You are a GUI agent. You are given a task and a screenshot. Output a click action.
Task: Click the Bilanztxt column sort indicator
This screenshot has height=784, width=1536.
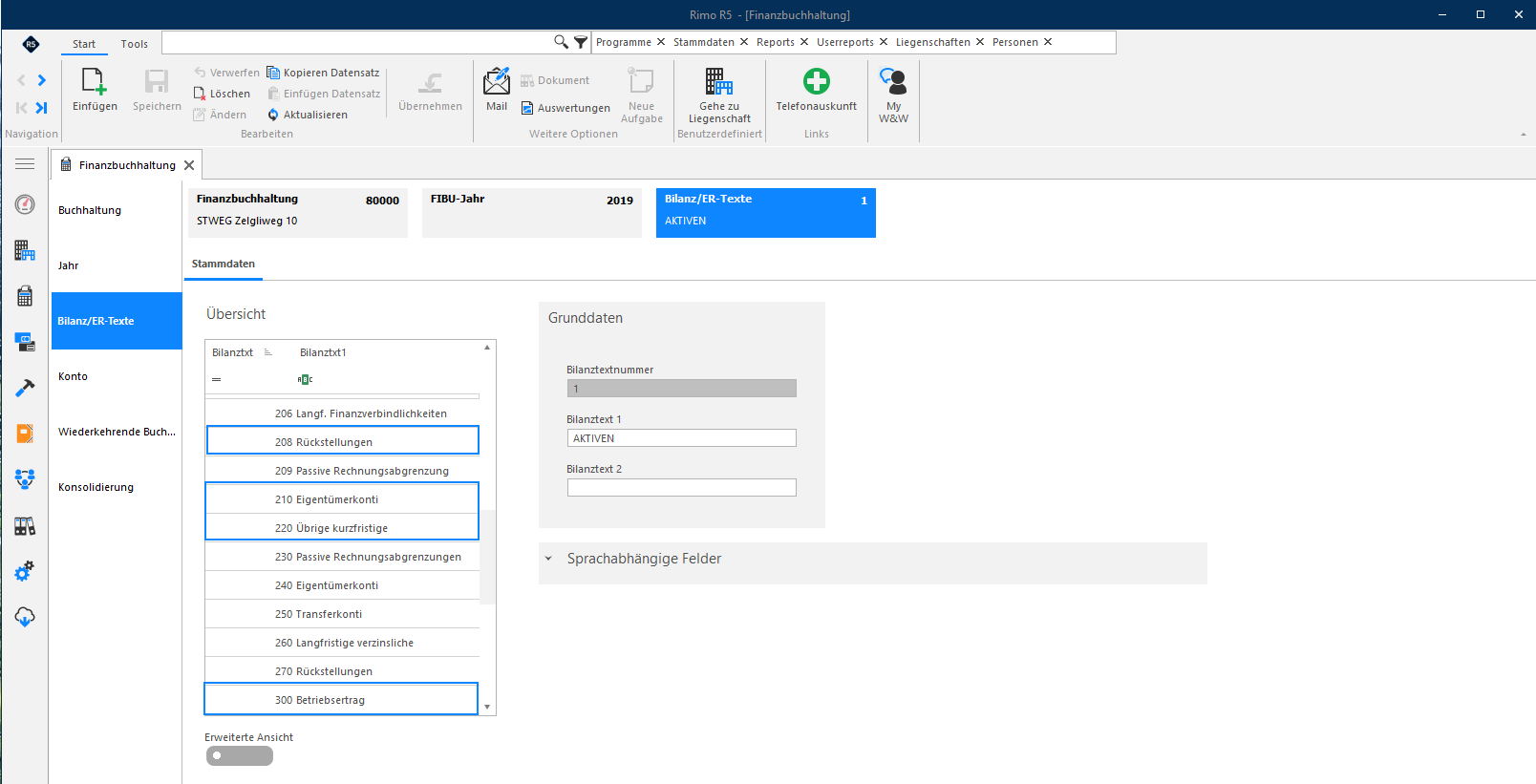coord(268,352)
